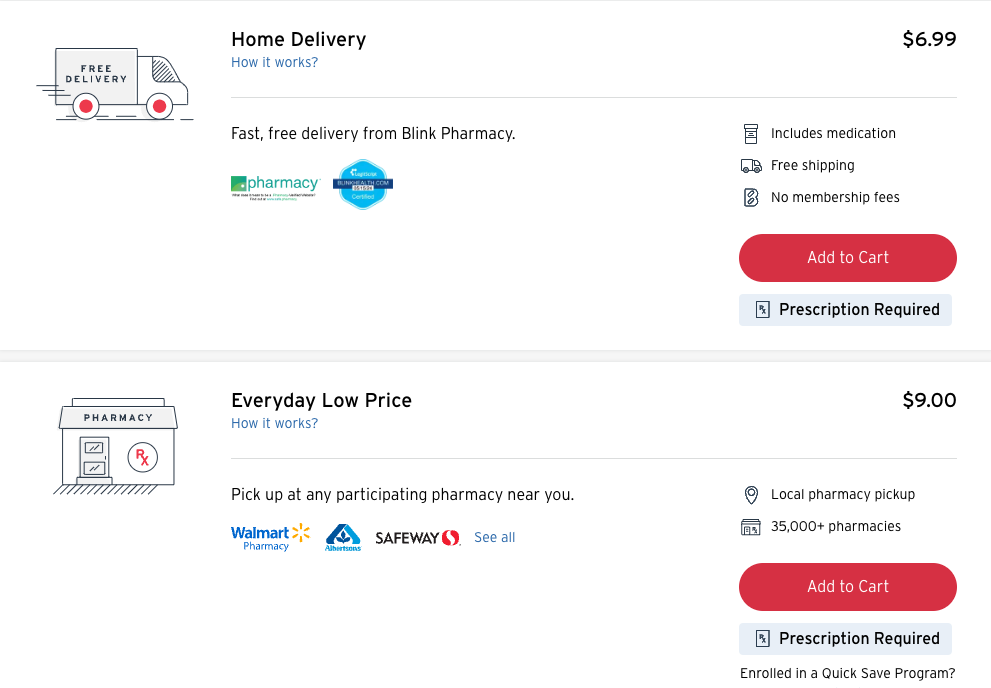Screen dimensions: 991x688
Task: Open How it works under Home Delivery
Action: [x=274, y=63]
